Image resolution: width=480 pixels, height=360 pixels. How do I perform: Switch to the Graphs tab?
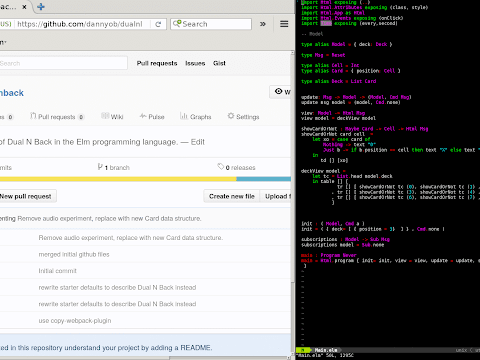[196, 117]
